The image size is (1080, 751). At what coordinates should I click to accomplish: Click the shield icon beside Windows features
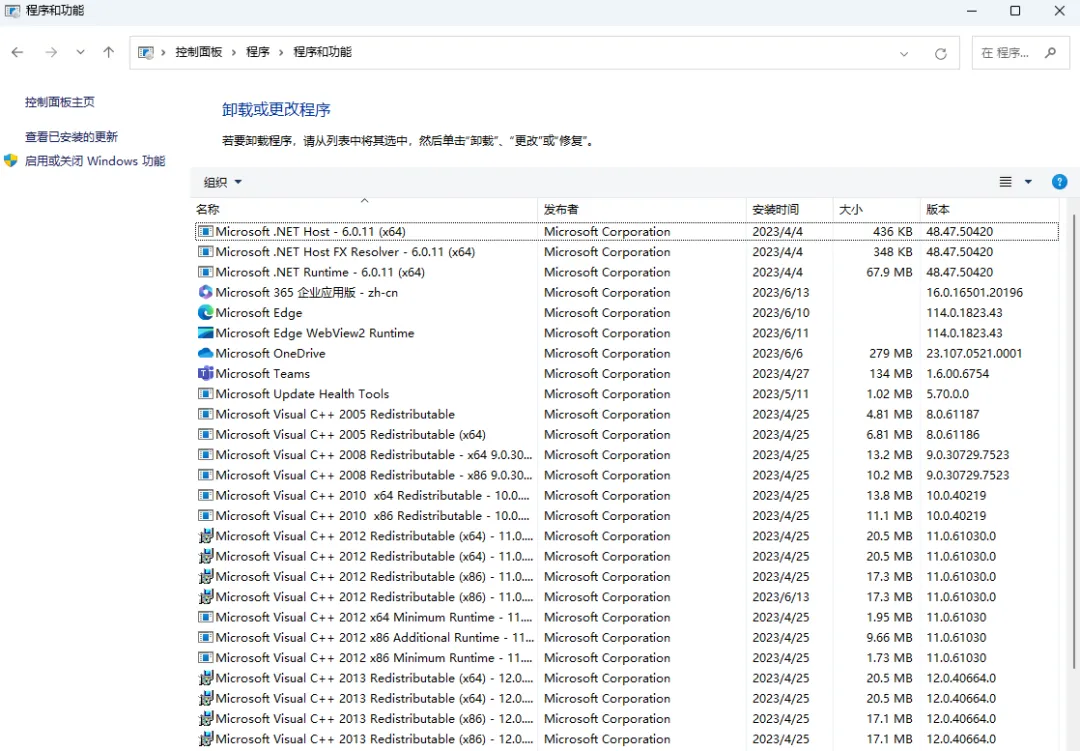(x=10, y=161)
